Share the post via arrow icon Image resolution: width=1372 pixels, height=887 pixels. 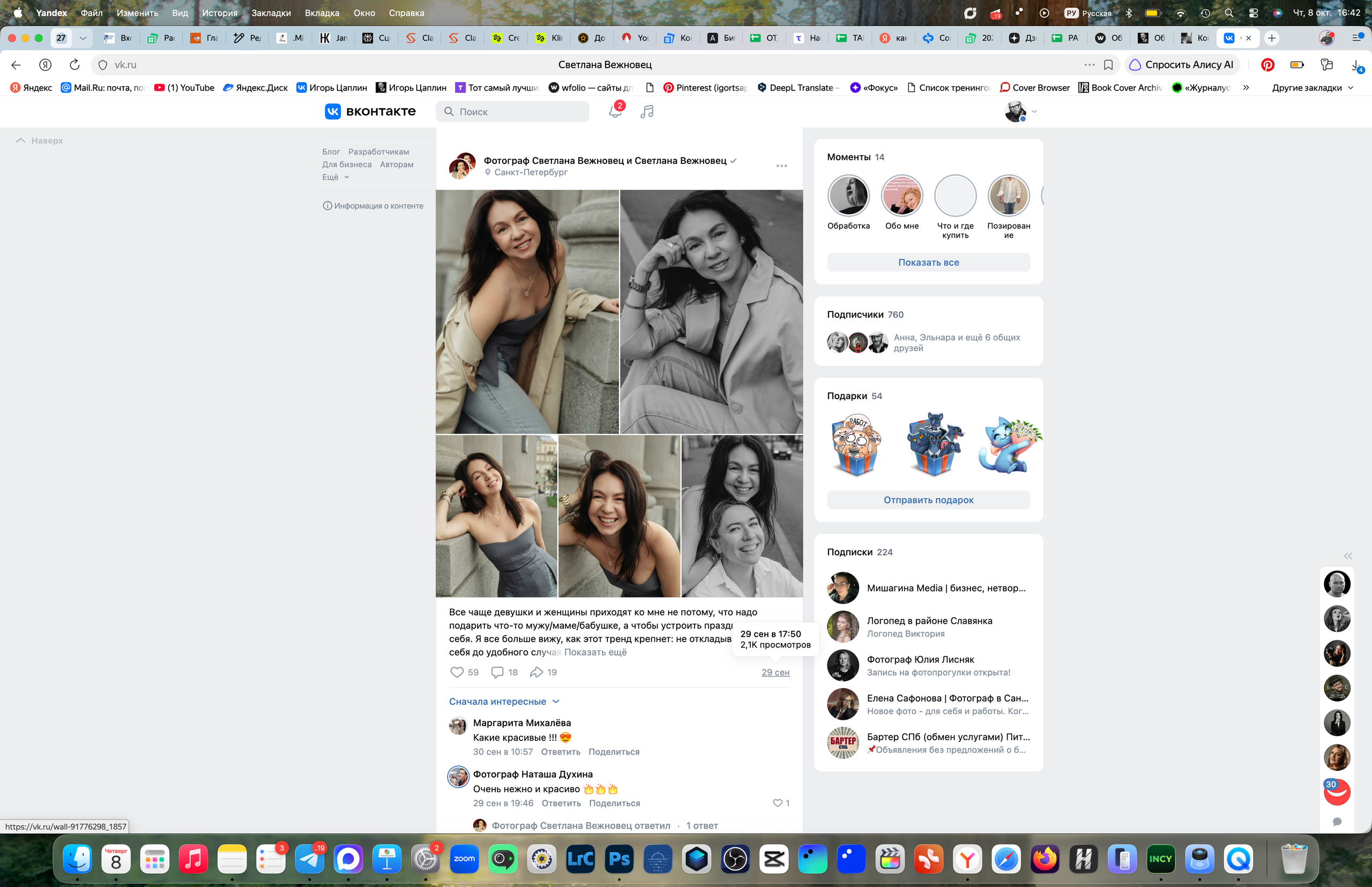[x=536, y=672]
